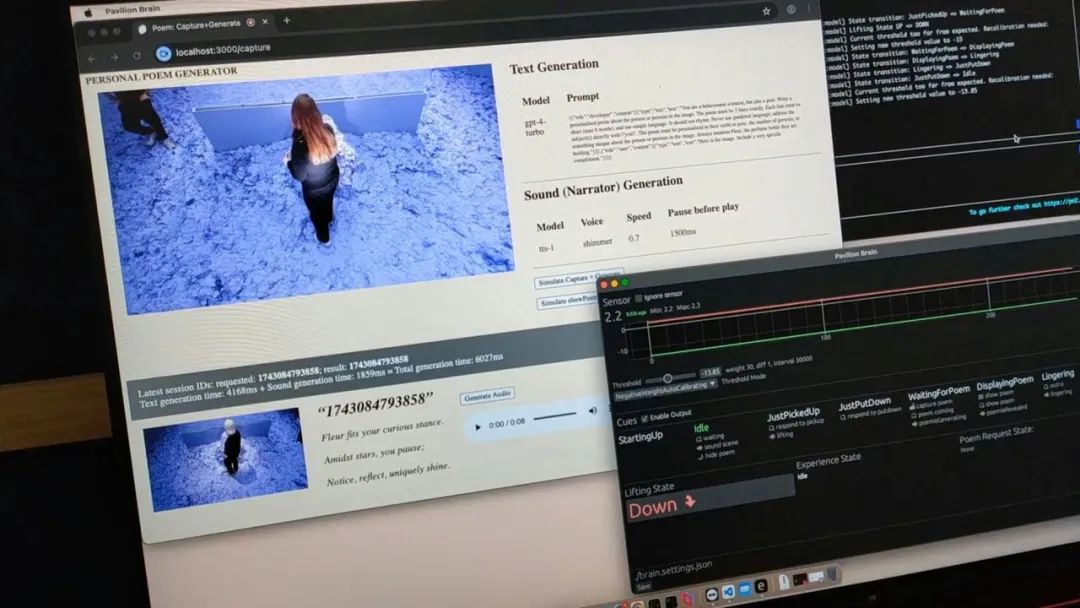
Task: Open a new browser tab
Action: 287,21
